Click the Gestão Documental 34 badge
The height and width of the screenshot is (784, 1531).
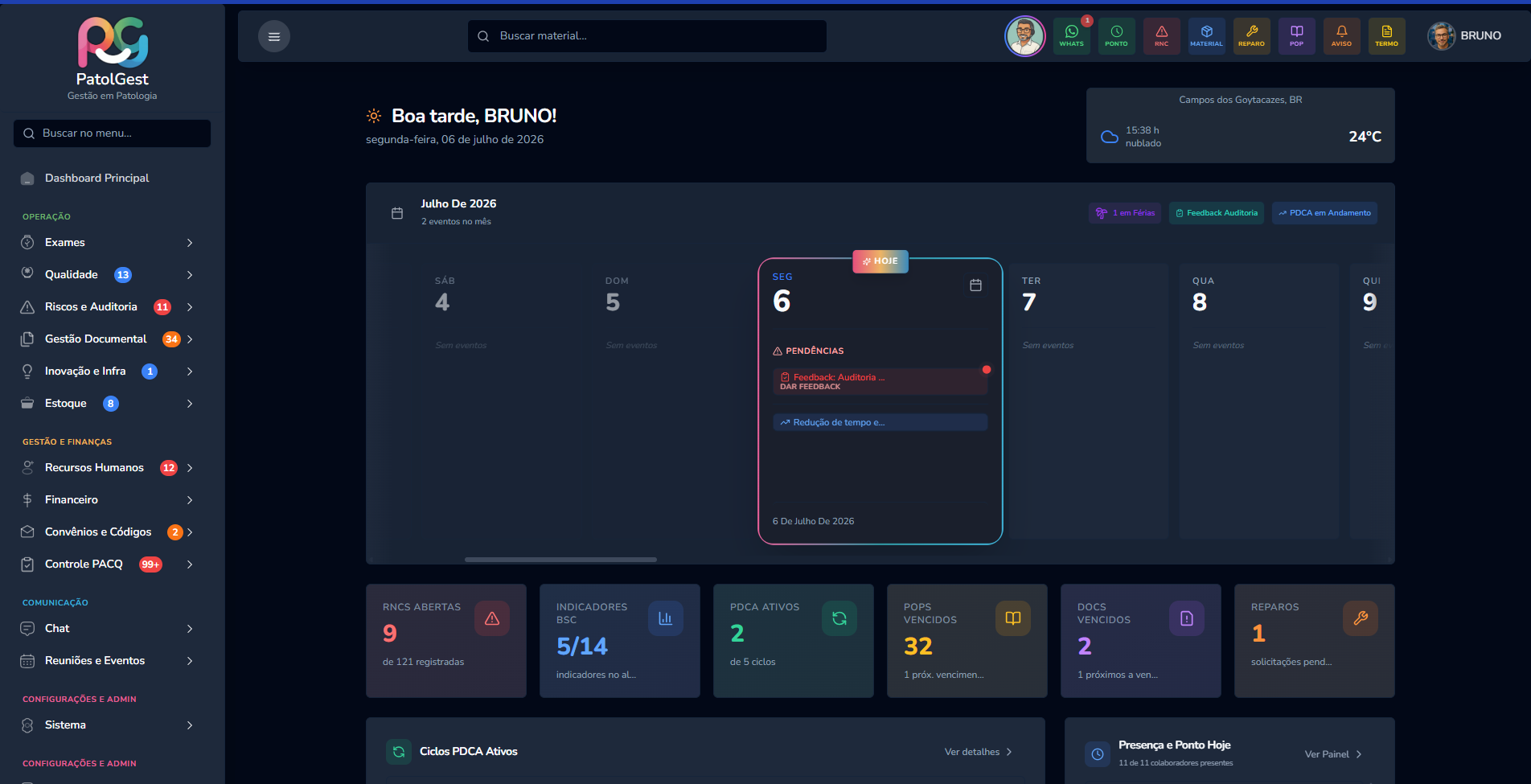click(x=171, y=339)
